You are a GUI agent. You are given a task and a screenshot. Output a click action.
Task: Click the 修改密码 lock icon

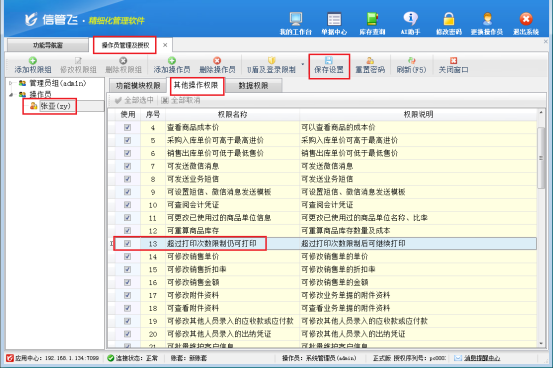pos(449,23)
